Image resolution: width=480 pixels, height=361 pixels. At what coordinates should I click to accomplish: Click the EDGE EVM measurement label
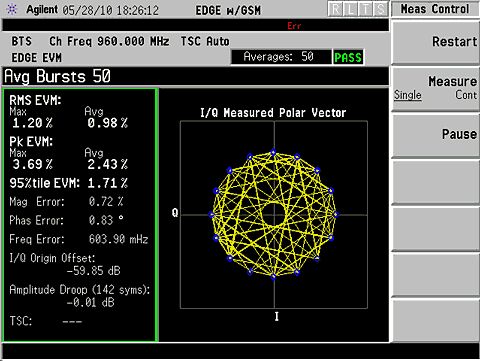(x=37, y=58)
